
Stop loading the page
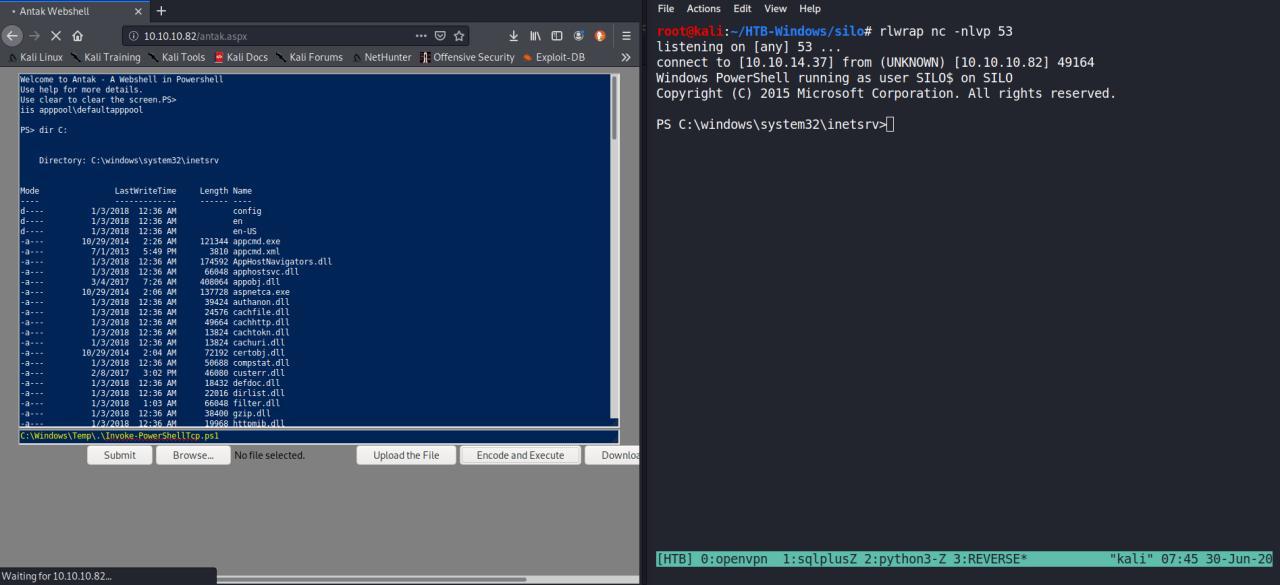point(56,35)
